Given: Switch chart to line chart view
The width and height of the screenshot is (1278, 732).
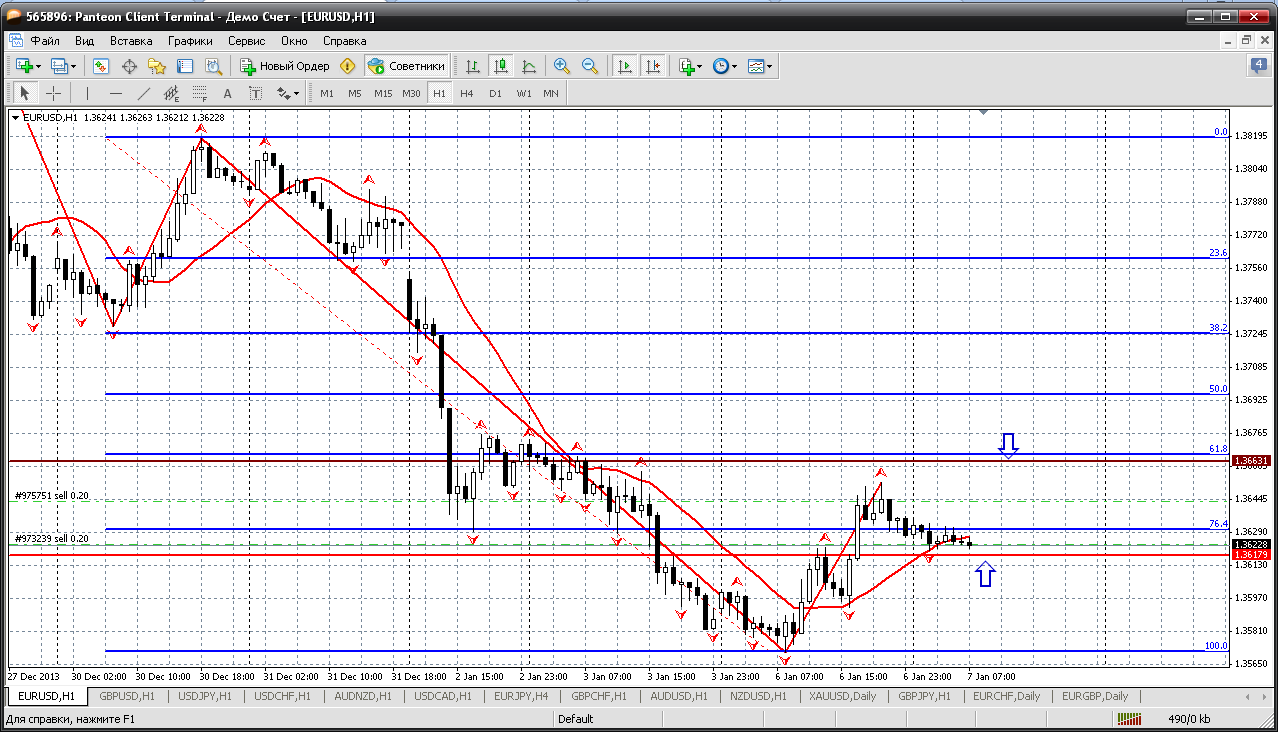Looking at the screenshot, I should [x=529, y=66].
